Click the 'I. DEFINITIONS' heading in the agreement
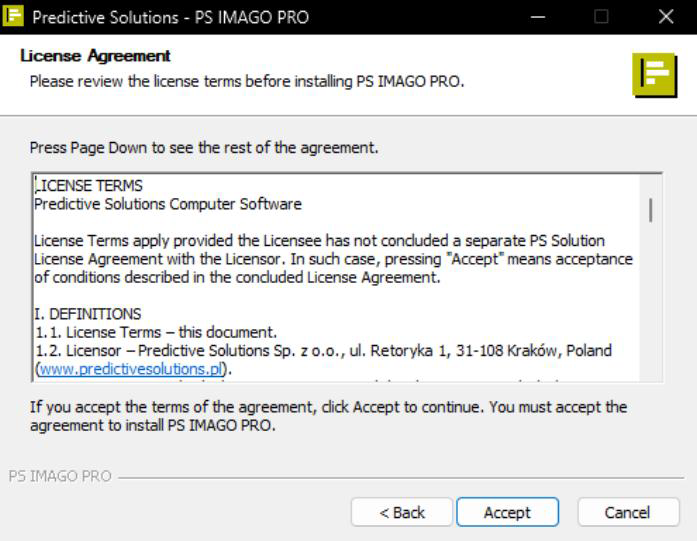Viewport: 697px width, 541px height. pyautogui.click(x=88, y=314)
